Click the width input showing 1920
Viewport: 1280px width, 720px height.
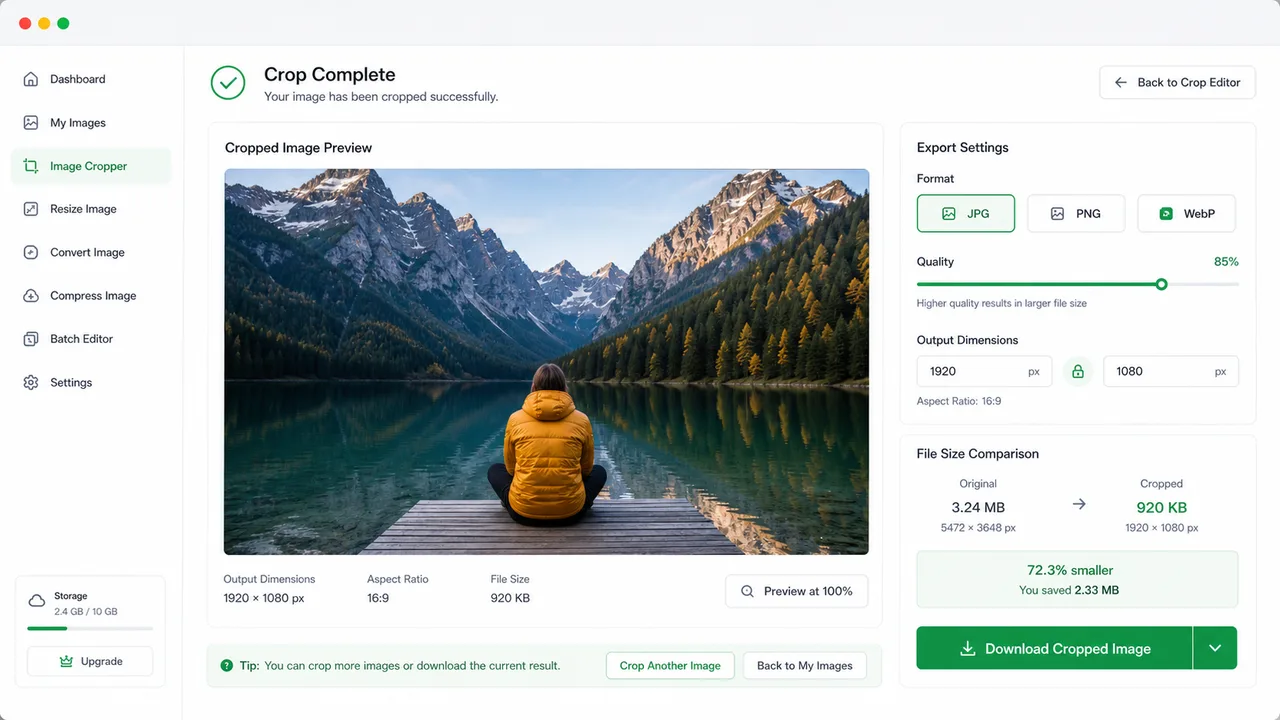click(x=984, y=371)
